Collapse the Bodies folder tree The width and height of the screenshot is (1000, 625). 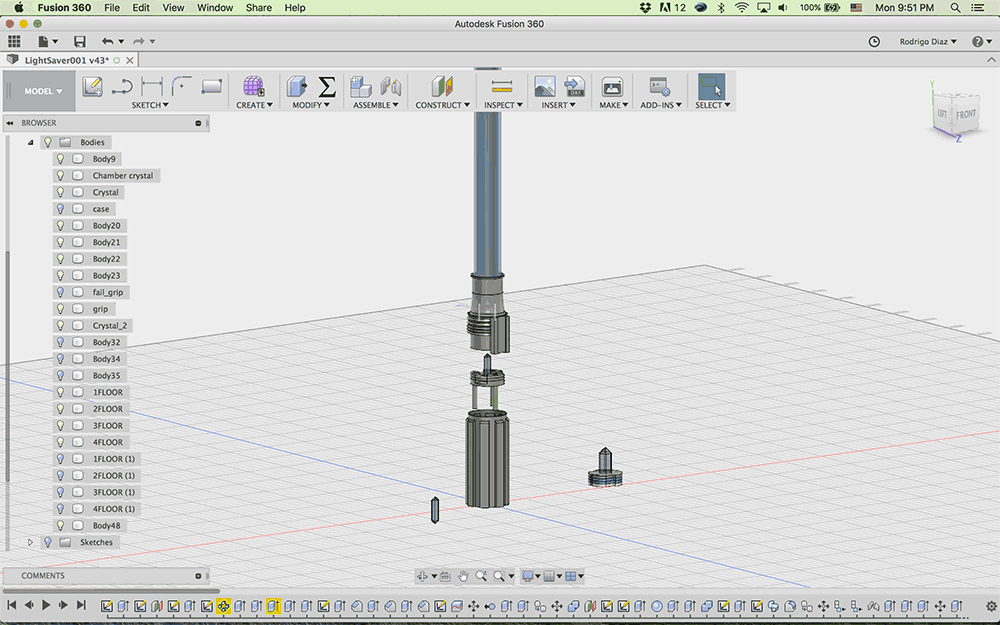click(x=30, y=142)
